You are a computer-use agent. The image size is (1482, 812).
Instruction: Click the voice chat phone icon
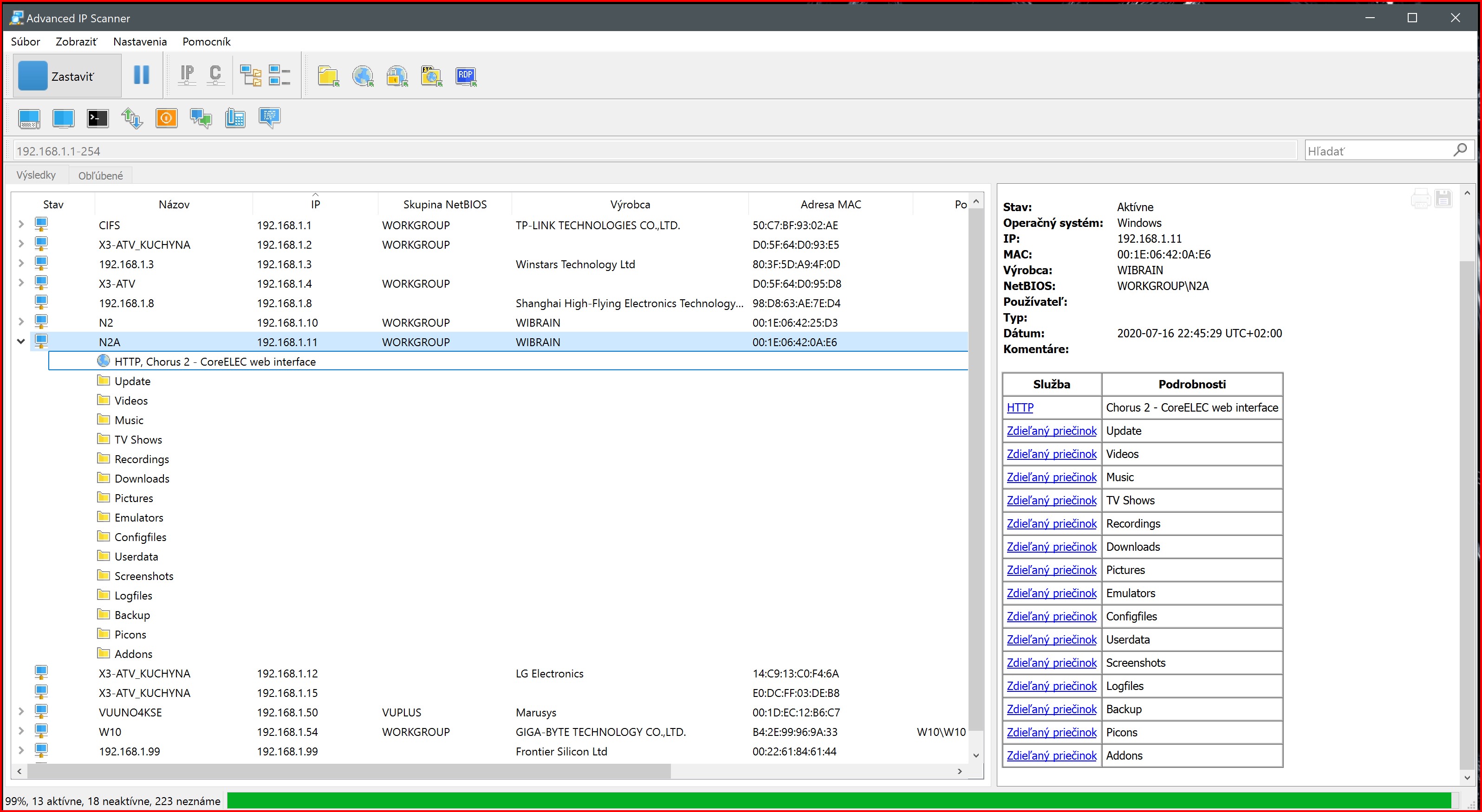tap(235, 118)
